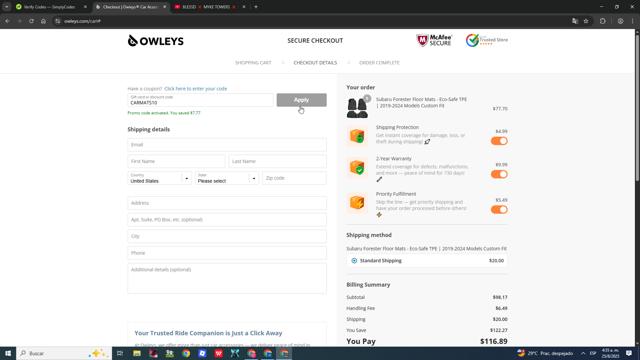
Task: Open File Explorer from the taskbar
Action: coord(137,353)
